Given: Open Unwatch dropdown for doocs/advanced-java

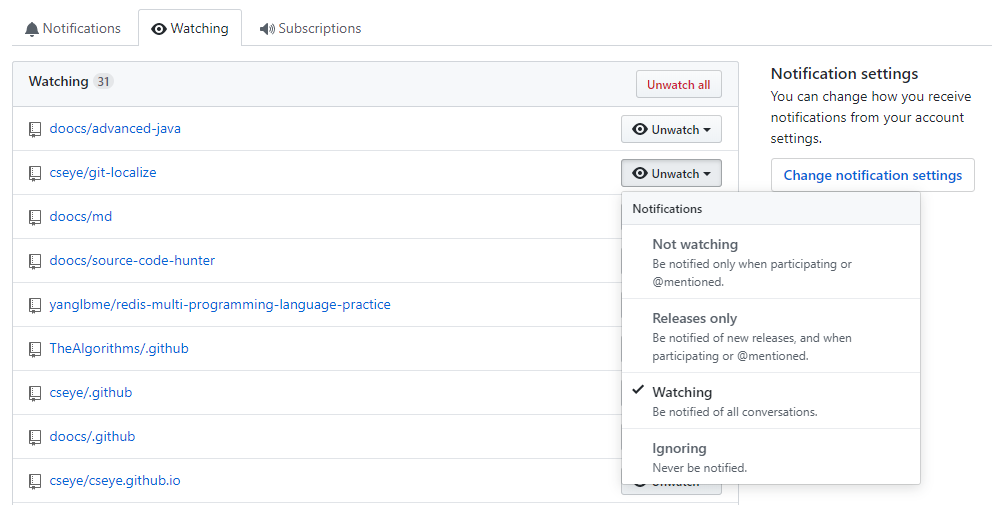Looking at the screenshot, I should point(671,129).
